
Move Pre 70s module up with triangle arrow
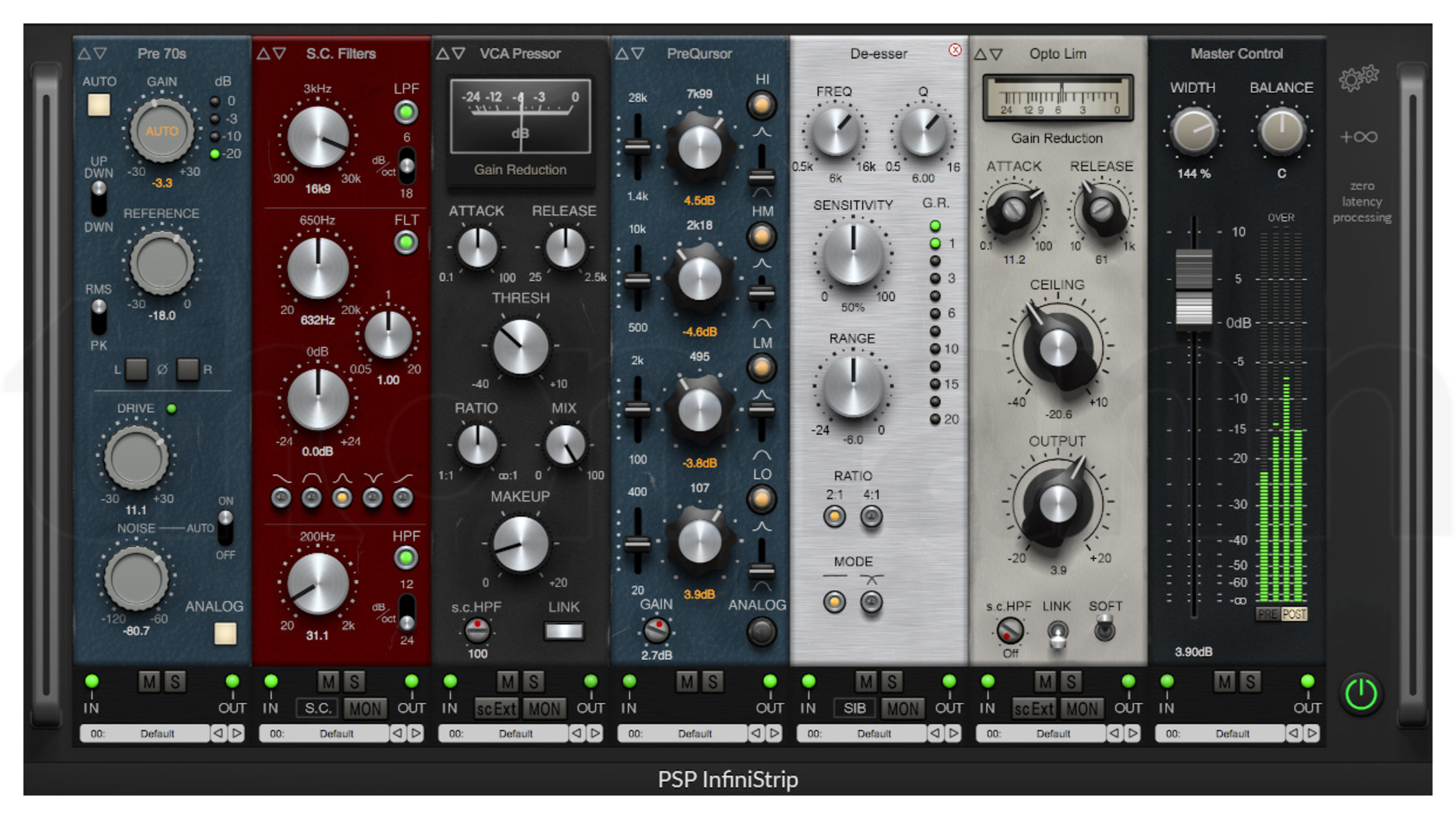pos(84,54)
